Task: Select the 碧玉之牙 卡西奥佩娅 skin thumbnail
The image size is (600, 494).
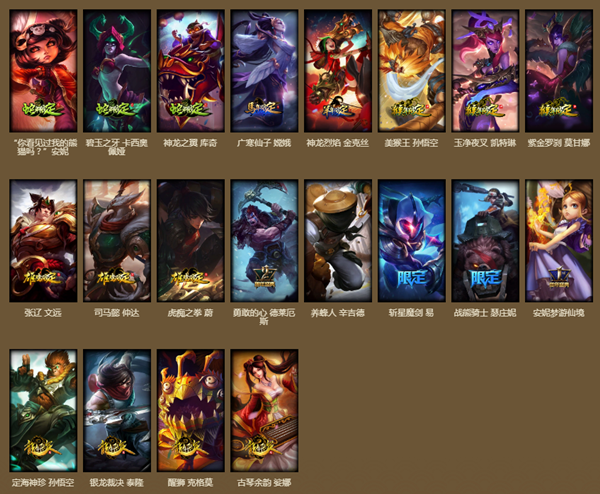Action: pos(117,71)
